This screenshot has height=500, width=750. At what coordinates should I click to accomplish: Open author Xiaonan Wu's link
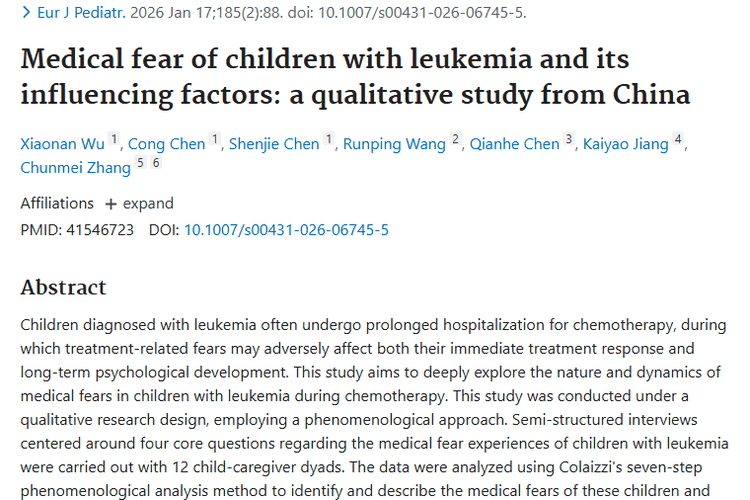tap(62, 144)
